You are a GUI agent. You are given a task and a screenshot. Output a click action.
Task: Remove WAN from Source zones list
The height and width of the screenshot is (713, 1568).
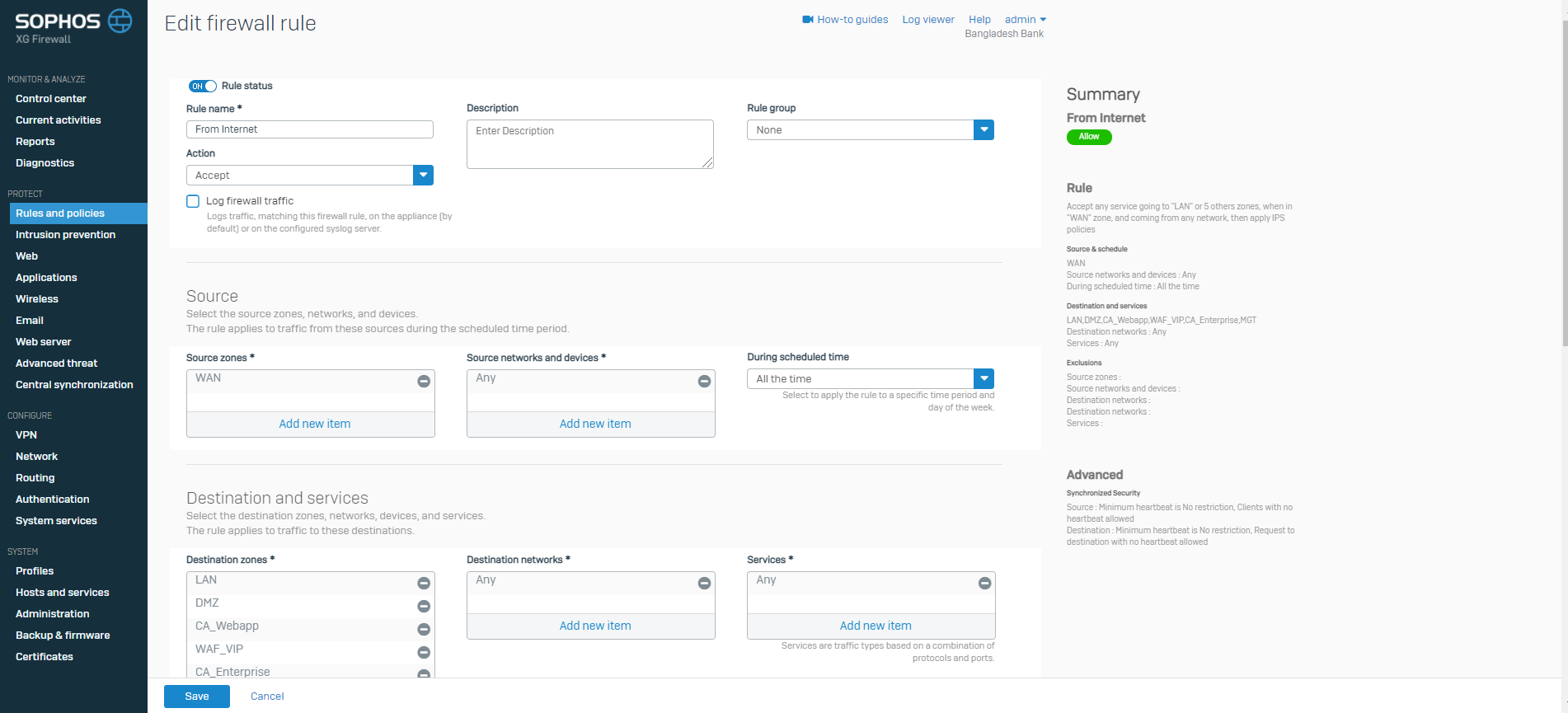(x=424, y=381)
